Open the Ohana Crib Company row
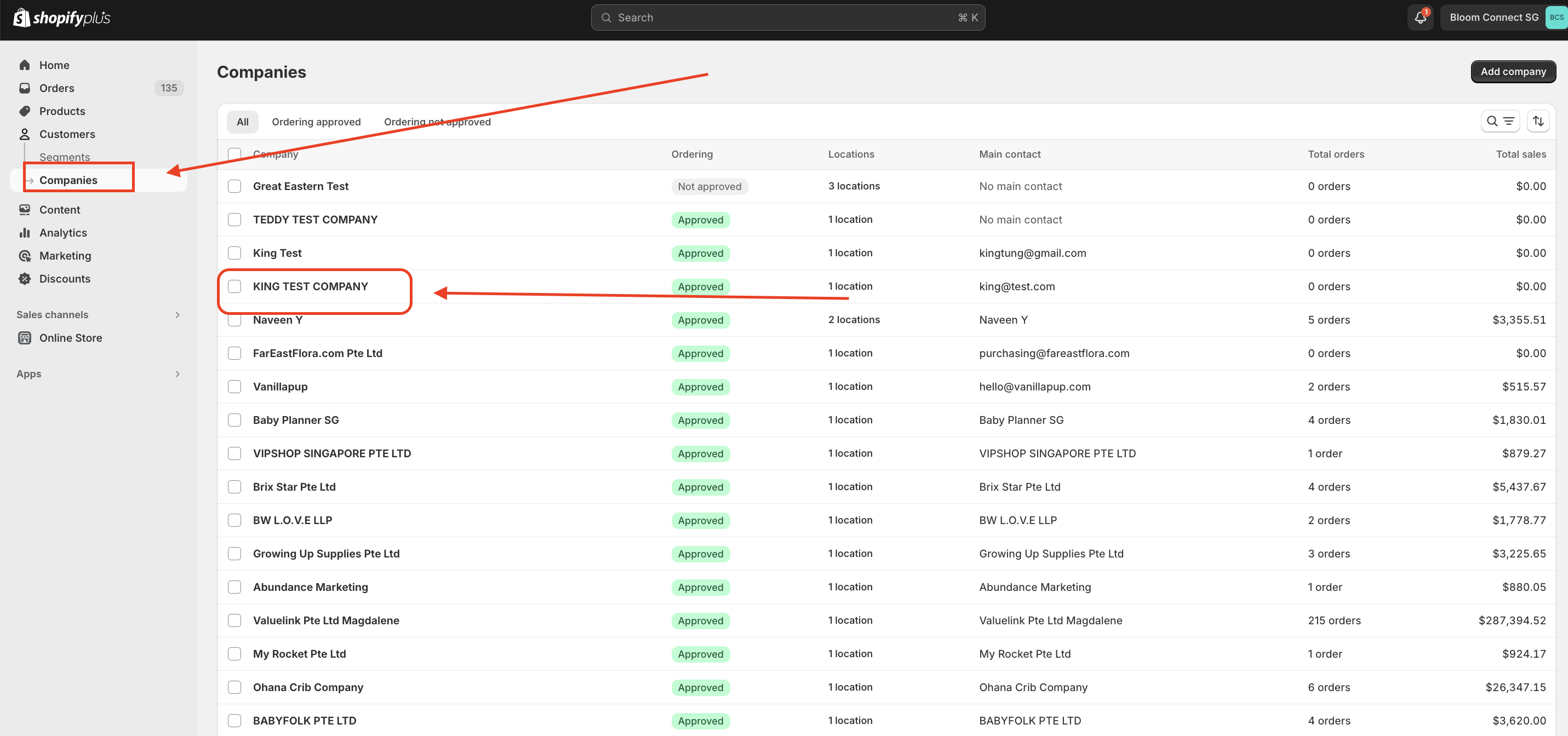This screenshot has width=1568, height=736. click(x=308, y=687)
